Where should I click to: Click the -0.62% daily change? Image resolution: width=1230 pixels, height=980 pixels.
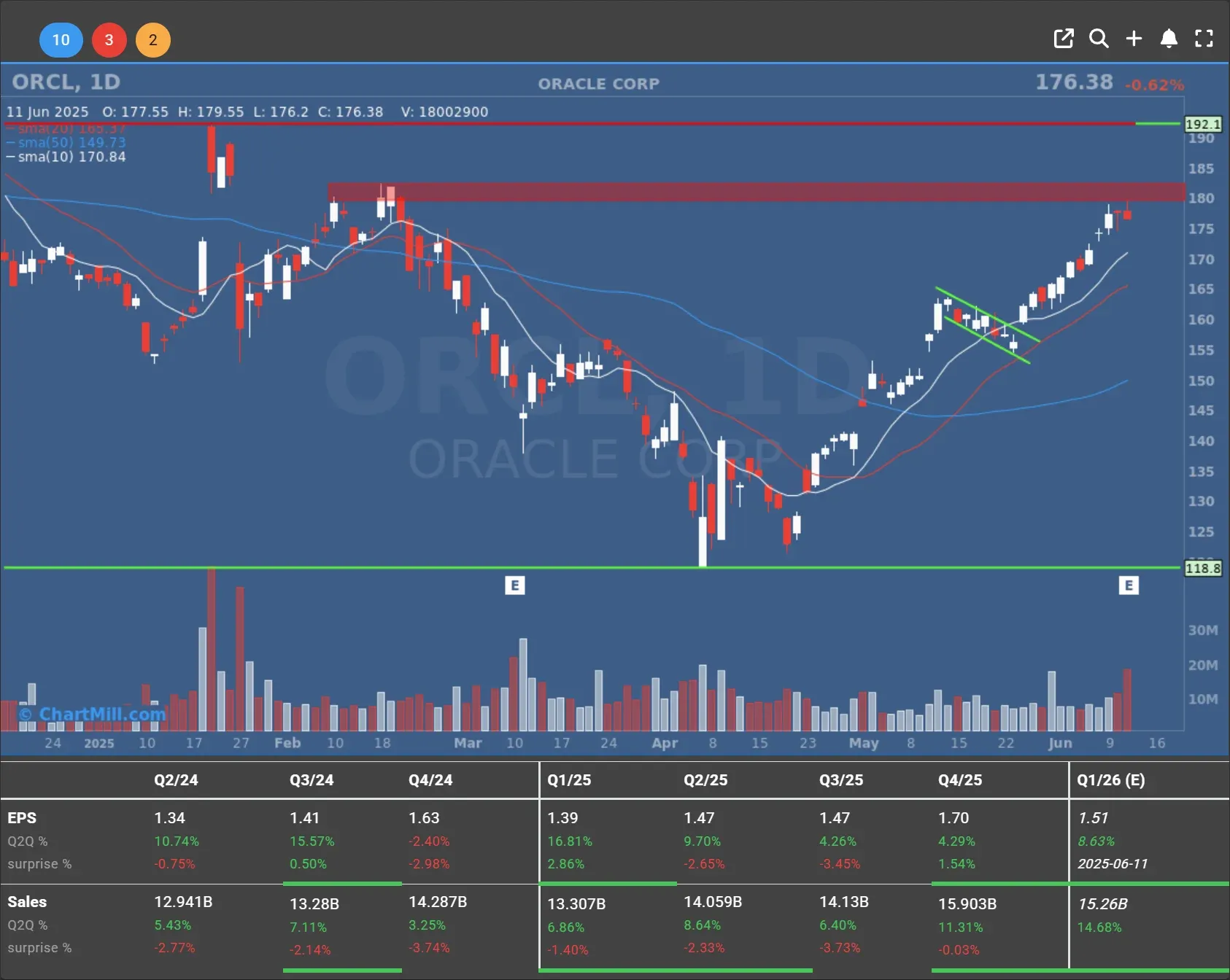coord(1154,85)
